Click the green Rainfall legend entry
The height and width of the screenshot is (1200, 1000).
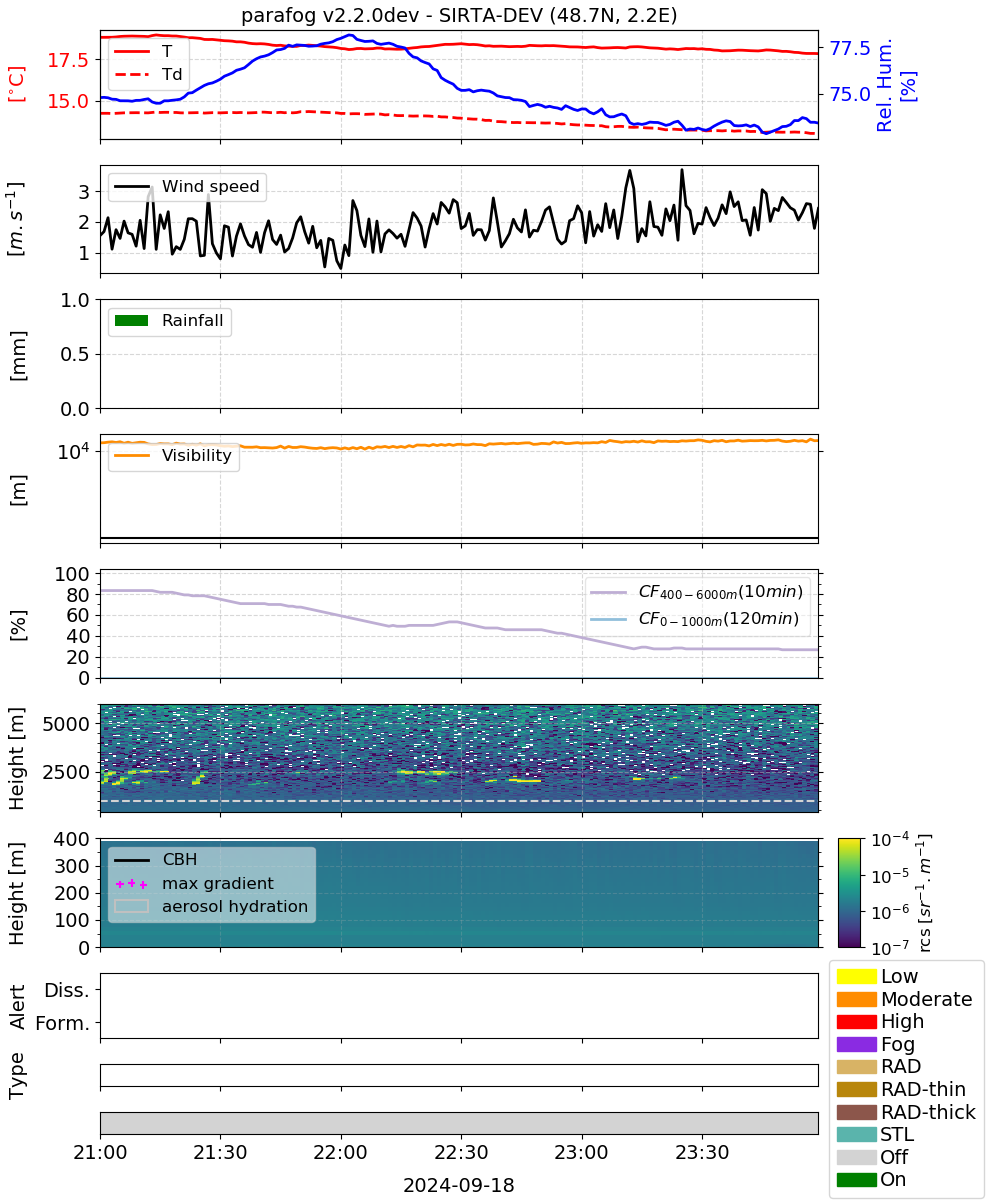tap(170, 321)
